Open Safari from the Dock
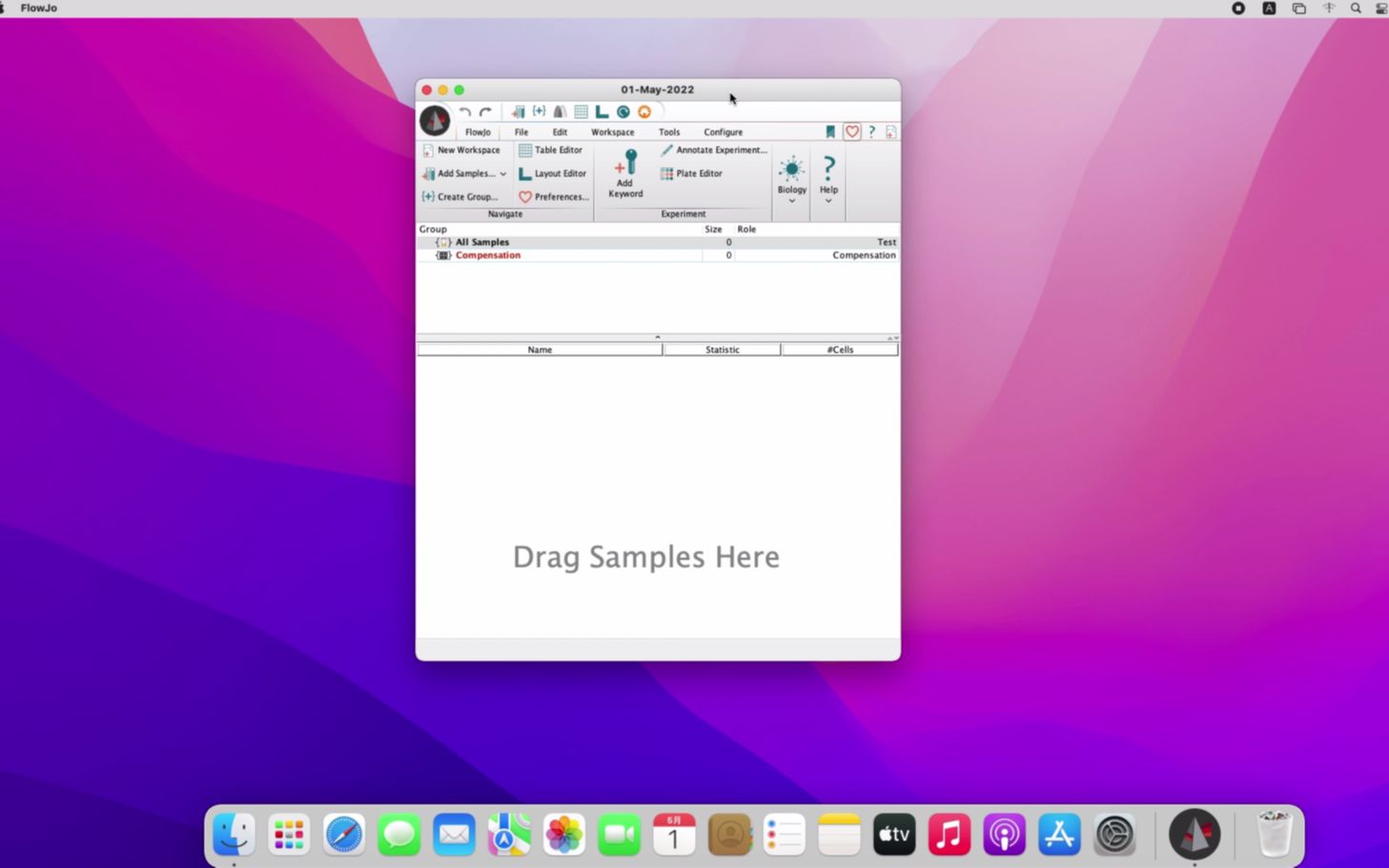The width and height of the screenshot is (1389, 868). (344, 836)
